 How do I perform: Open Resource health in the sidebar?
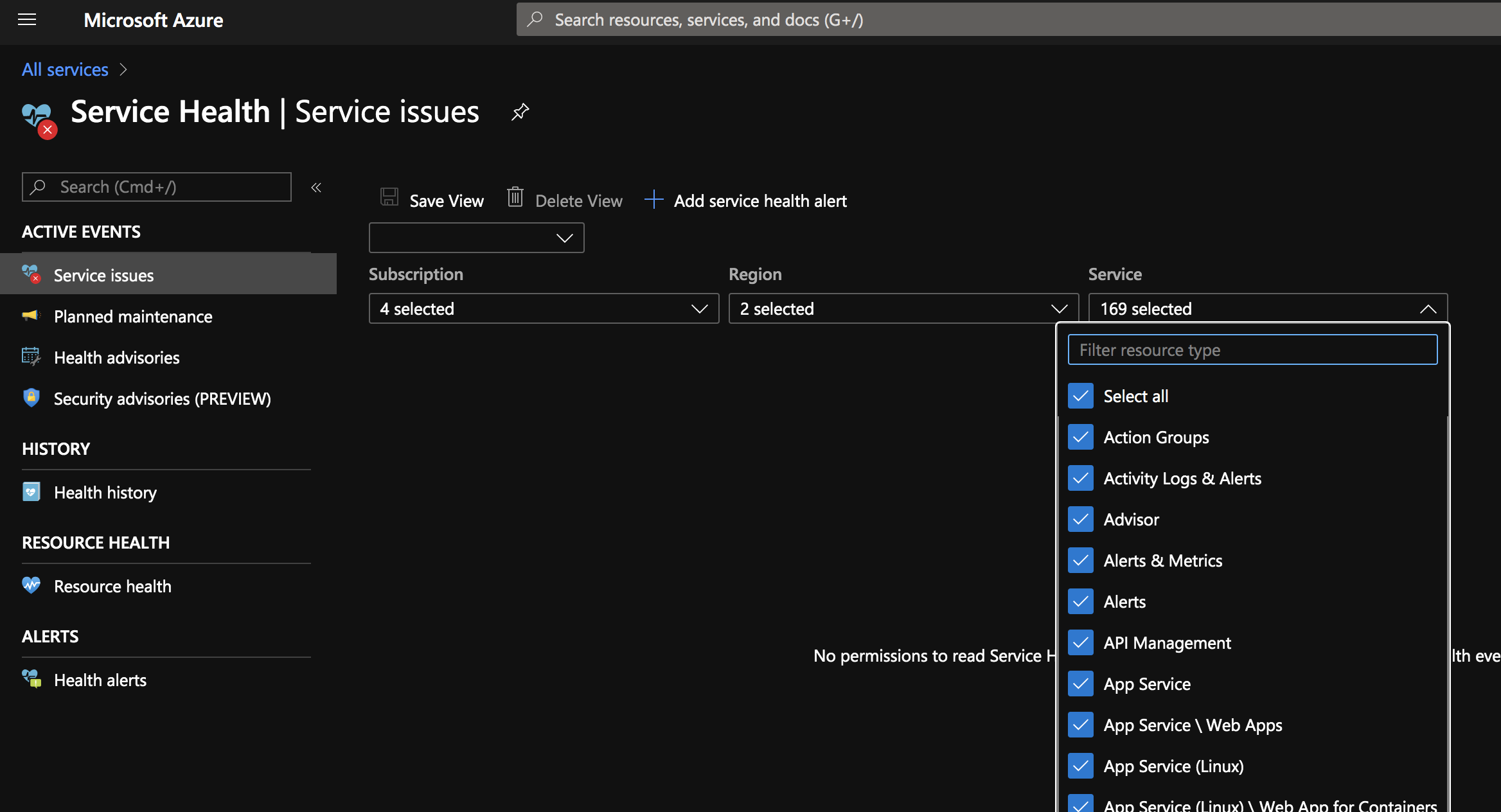tap(168, 585)
